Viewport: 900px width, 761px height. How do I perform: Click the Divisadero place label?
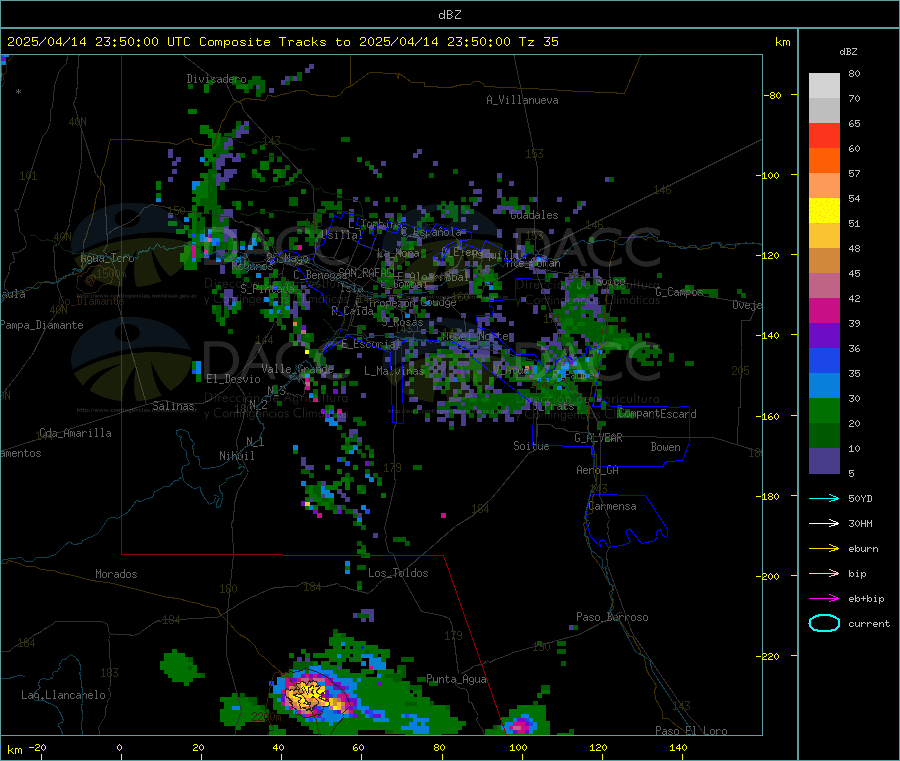click(216, 79)
